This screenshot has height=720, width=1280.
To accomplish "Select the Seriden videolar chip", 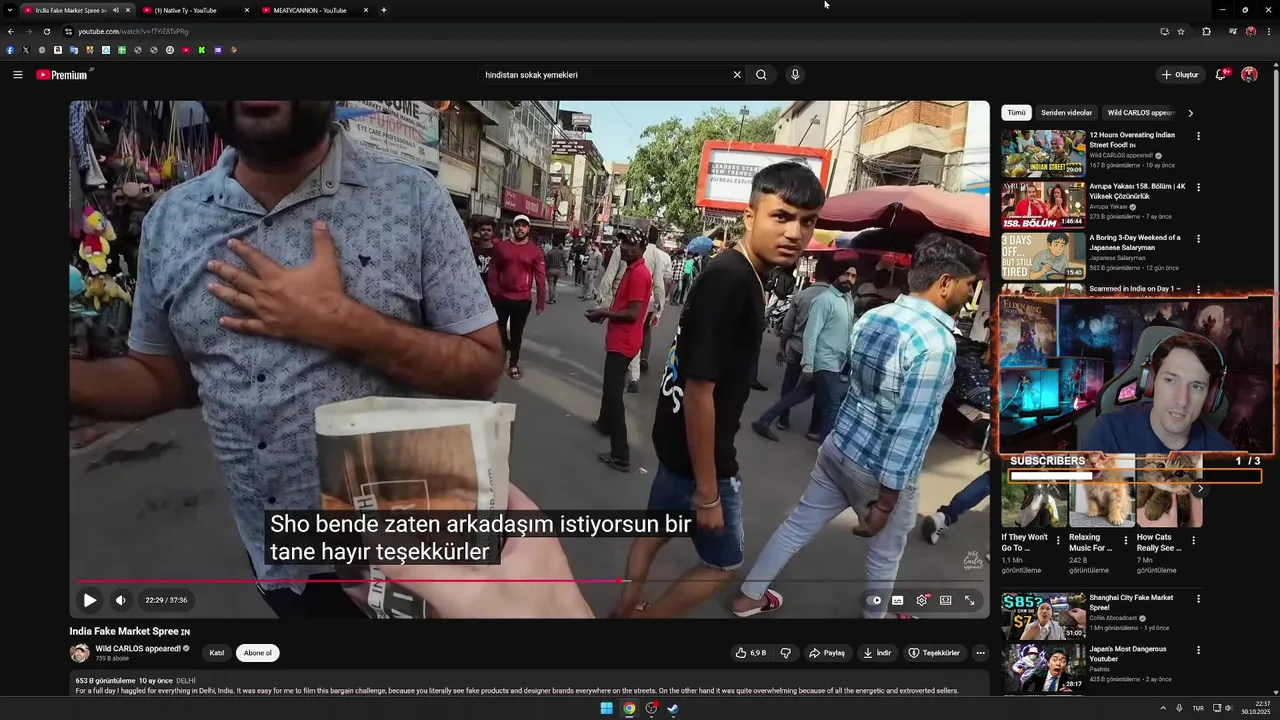I will click(x=1066, y=113).
